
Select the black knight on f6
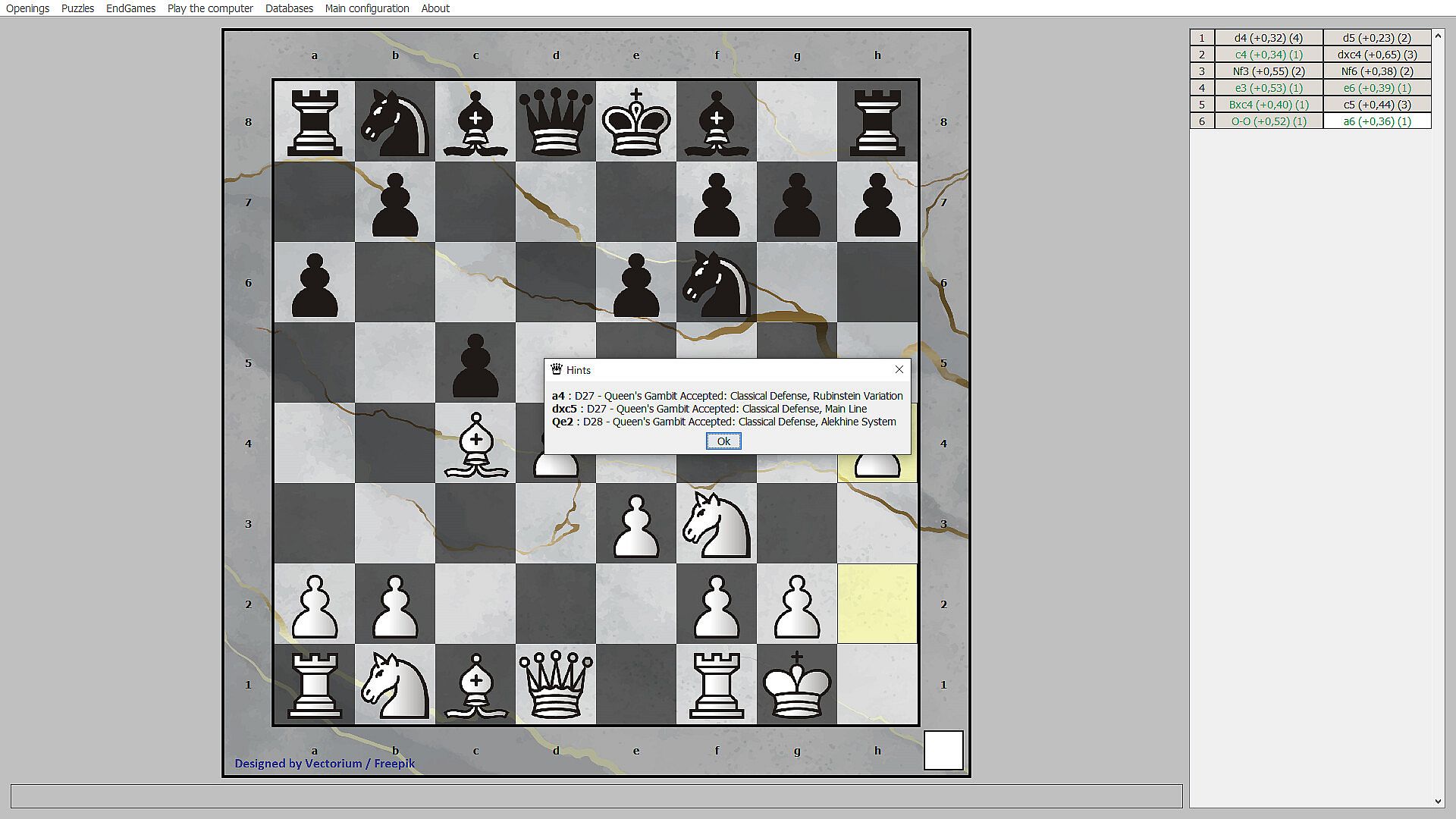tap(716, 283)
